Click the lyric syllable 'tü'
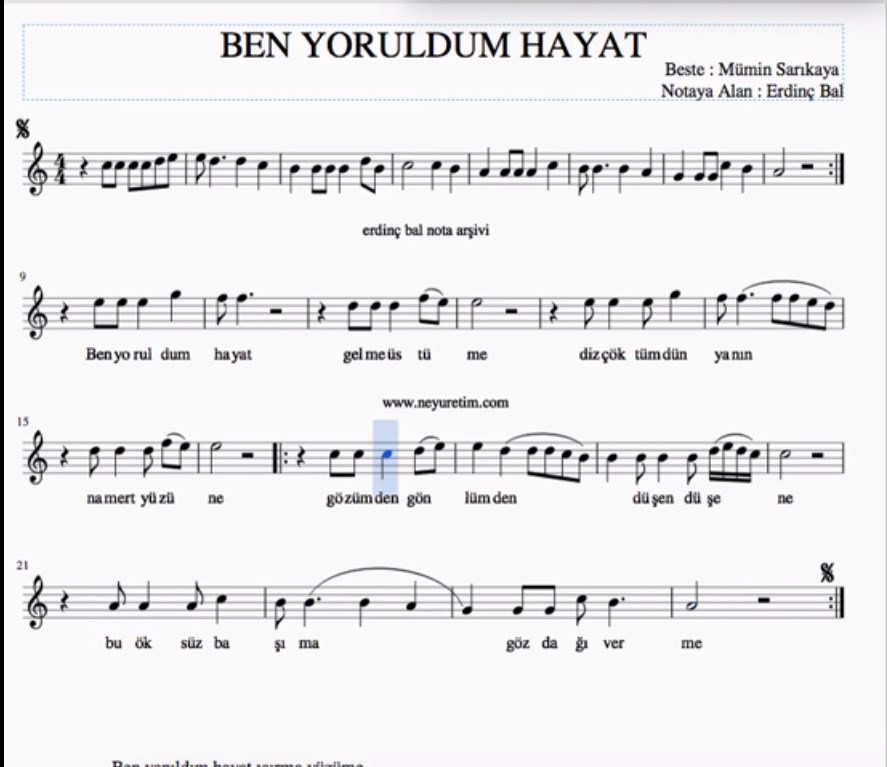The height and width of the screenshot is (767, 887). (x=424, y=354)
